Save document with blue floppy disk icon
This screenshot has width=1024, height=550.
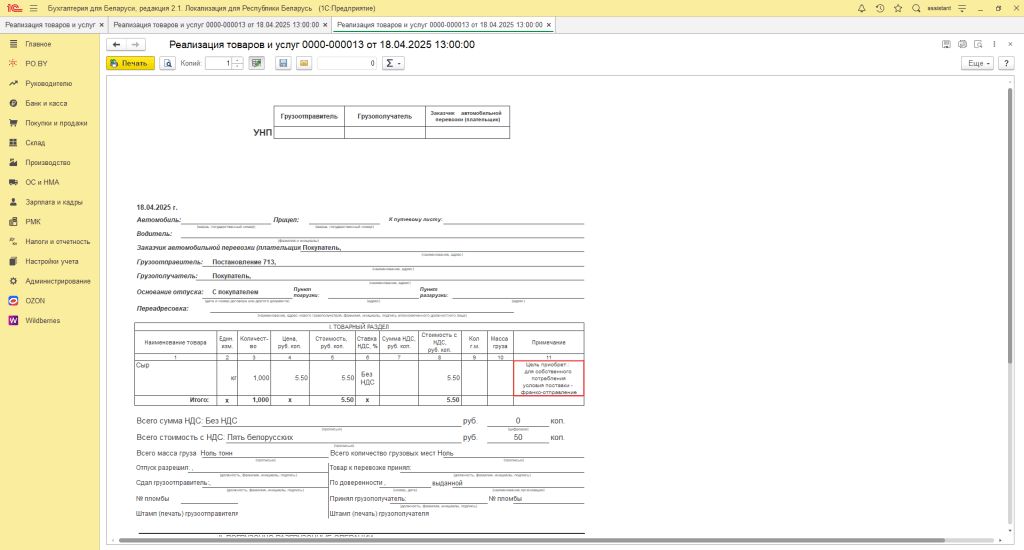pos(283,63)
